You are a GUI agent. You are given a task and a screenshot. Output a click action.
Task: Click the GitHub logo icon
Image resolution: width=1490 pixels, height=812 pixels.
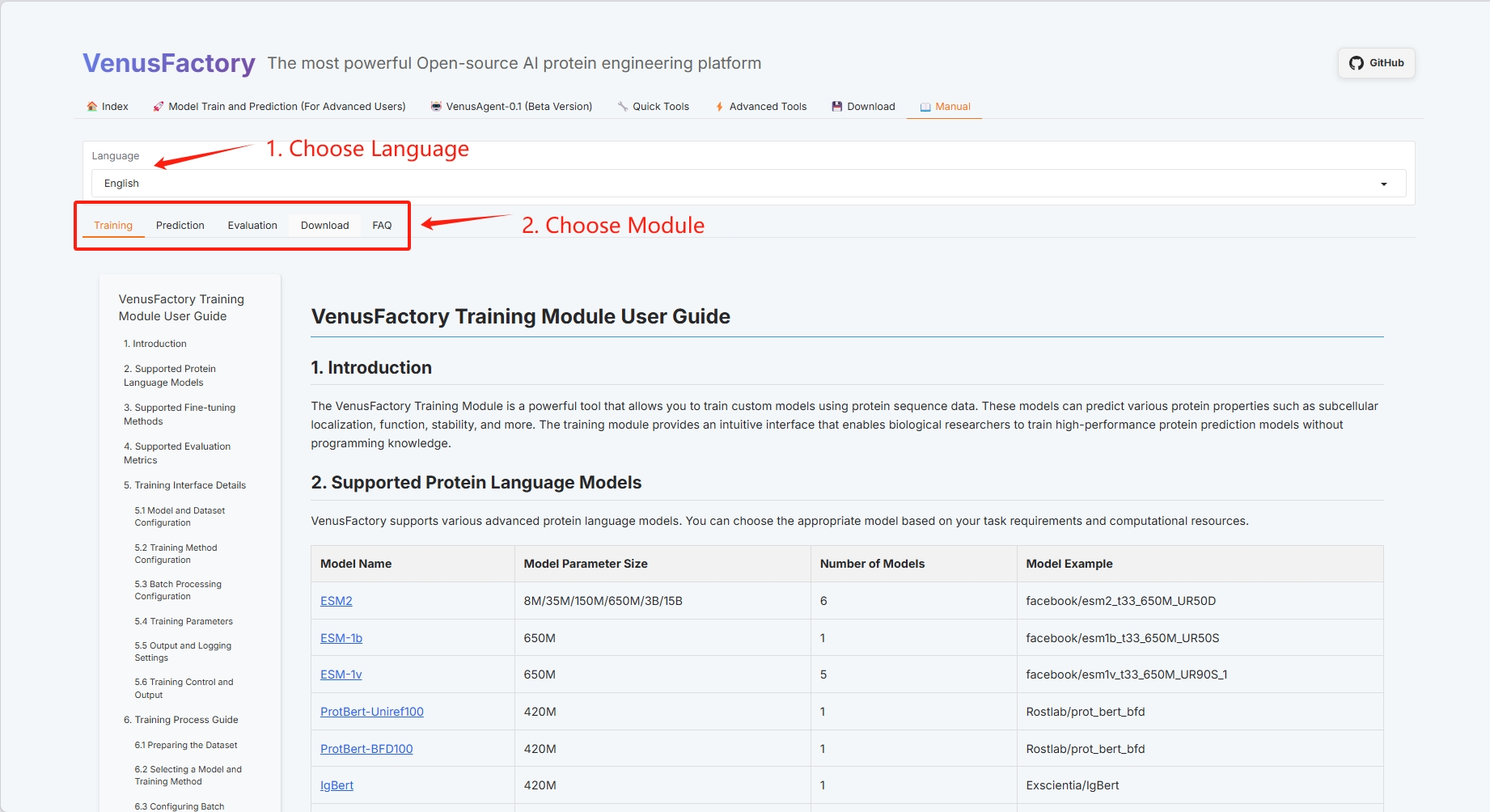(1357, 63)
